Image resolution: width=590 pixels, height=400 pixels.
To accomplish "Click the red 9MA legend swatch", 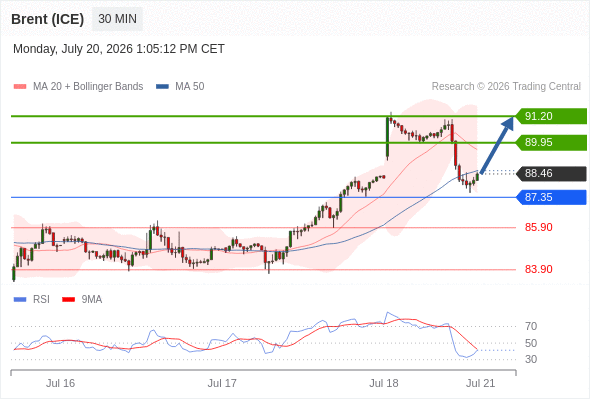I will 68,300.
